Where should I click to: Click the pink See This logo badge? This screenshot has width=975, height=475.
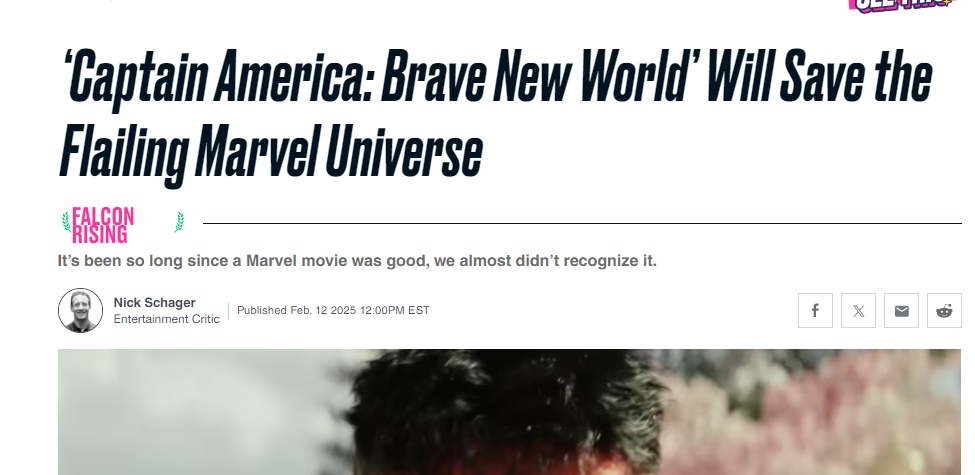(x=901, y=5)
